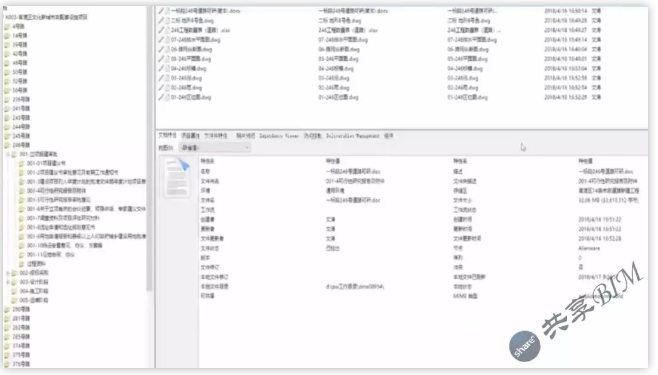This screenshot has height=375, width=658.
Task: Open the last tab after Deliverables Management
Action: [389, 136]
